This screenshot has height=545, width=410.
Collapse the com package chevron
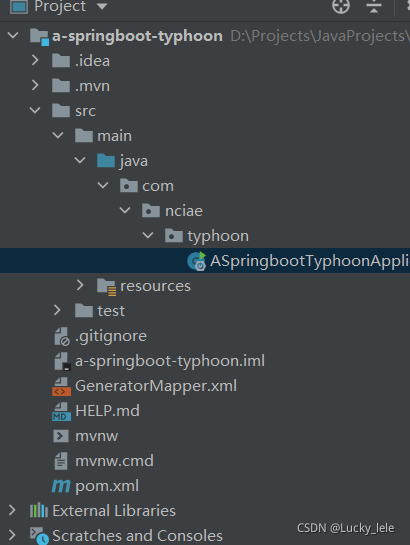point(103,185)
